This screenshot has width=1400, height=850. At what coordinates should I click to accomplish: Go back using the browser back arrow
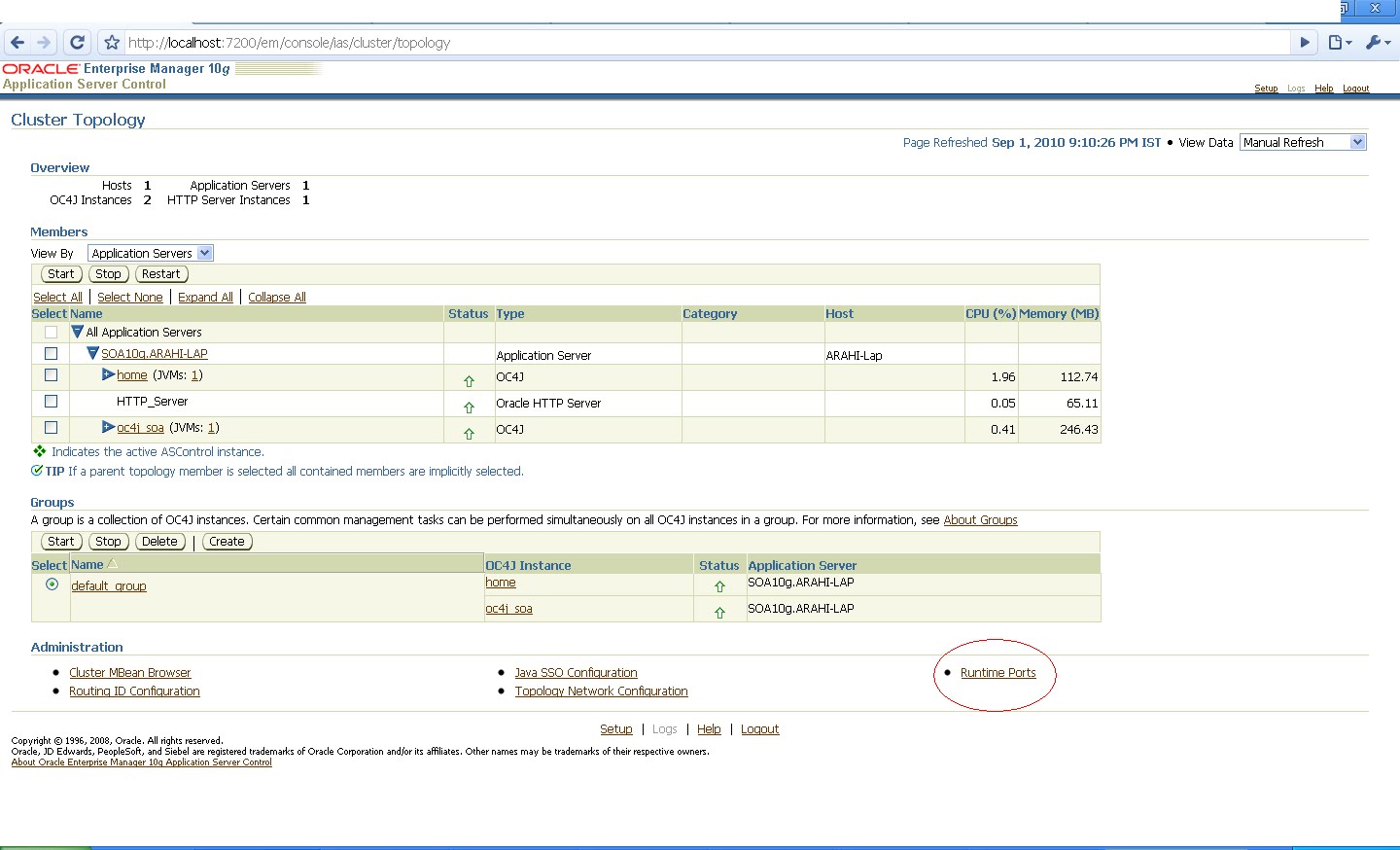[x=17, y=43]
